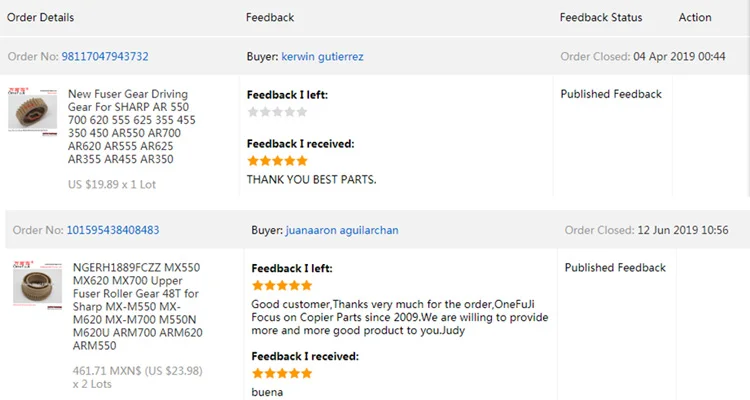This screenshot has width=750, height=400.
Task: Click five-star rating above buena comment
Action: pos(282,374)
